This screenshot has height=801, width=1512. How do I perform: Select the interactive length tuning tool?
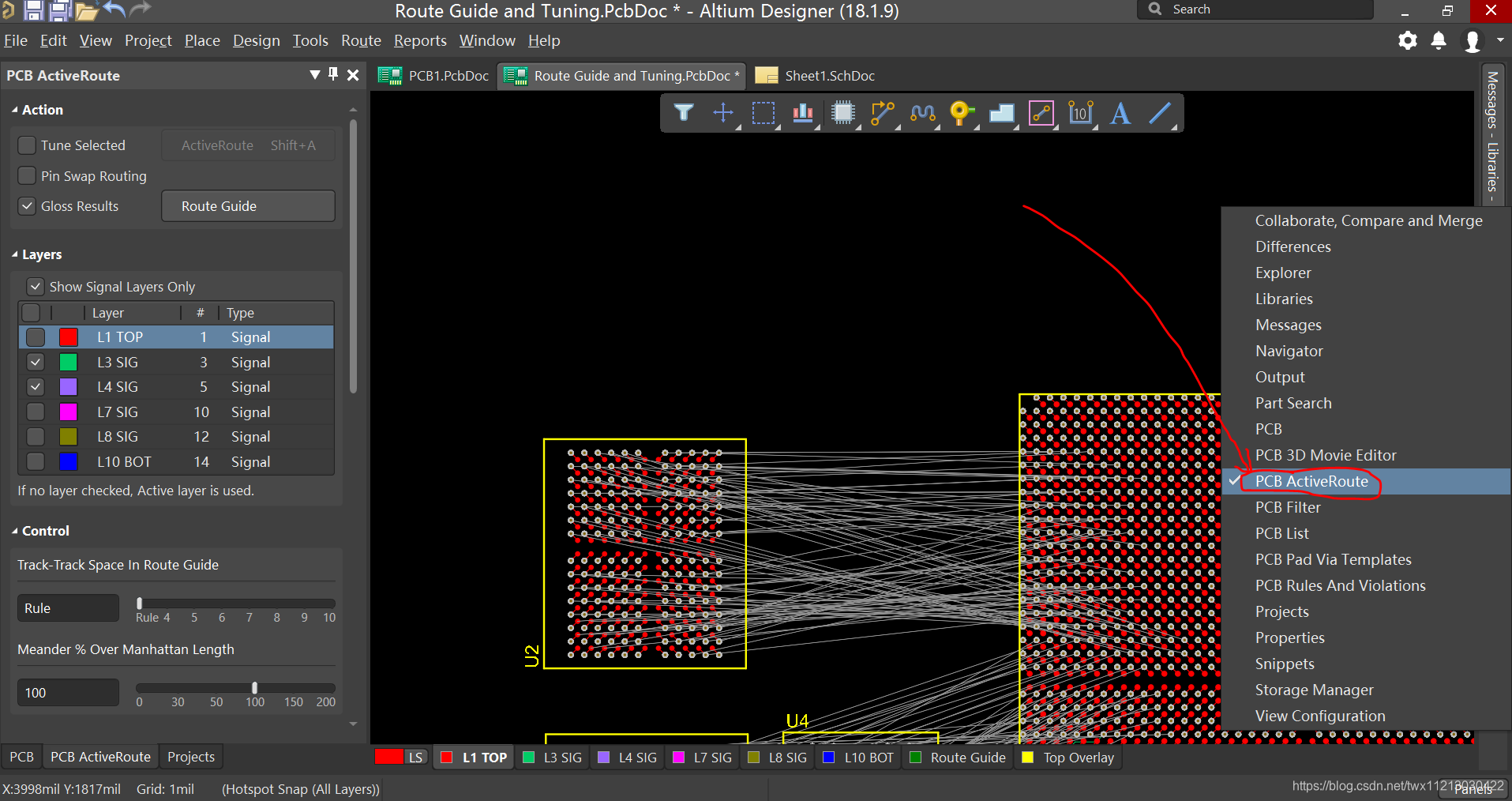coord(922,113)
